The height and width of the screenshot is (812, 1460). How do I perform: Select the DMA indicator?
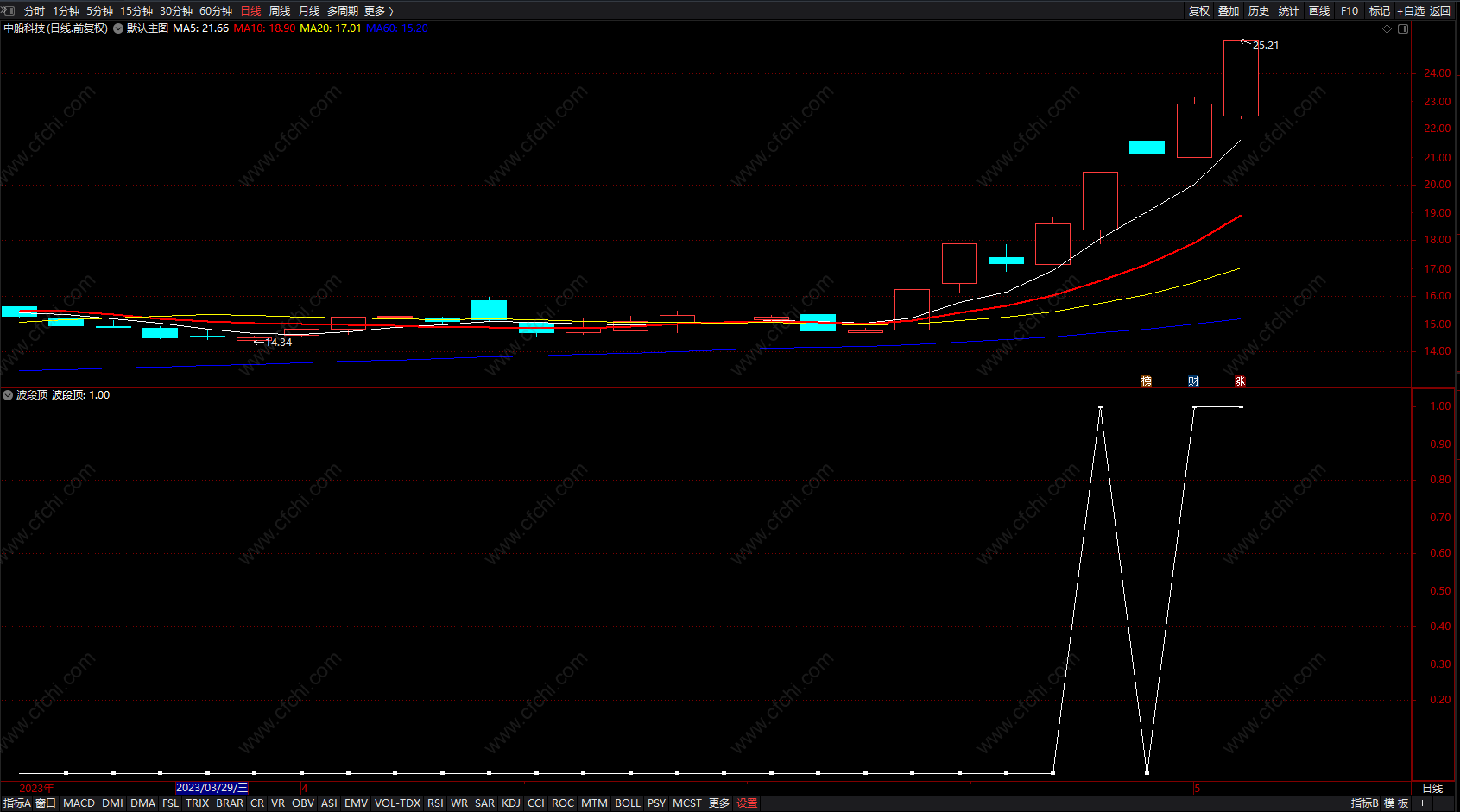pyautogui.click(x=143, y=803)
